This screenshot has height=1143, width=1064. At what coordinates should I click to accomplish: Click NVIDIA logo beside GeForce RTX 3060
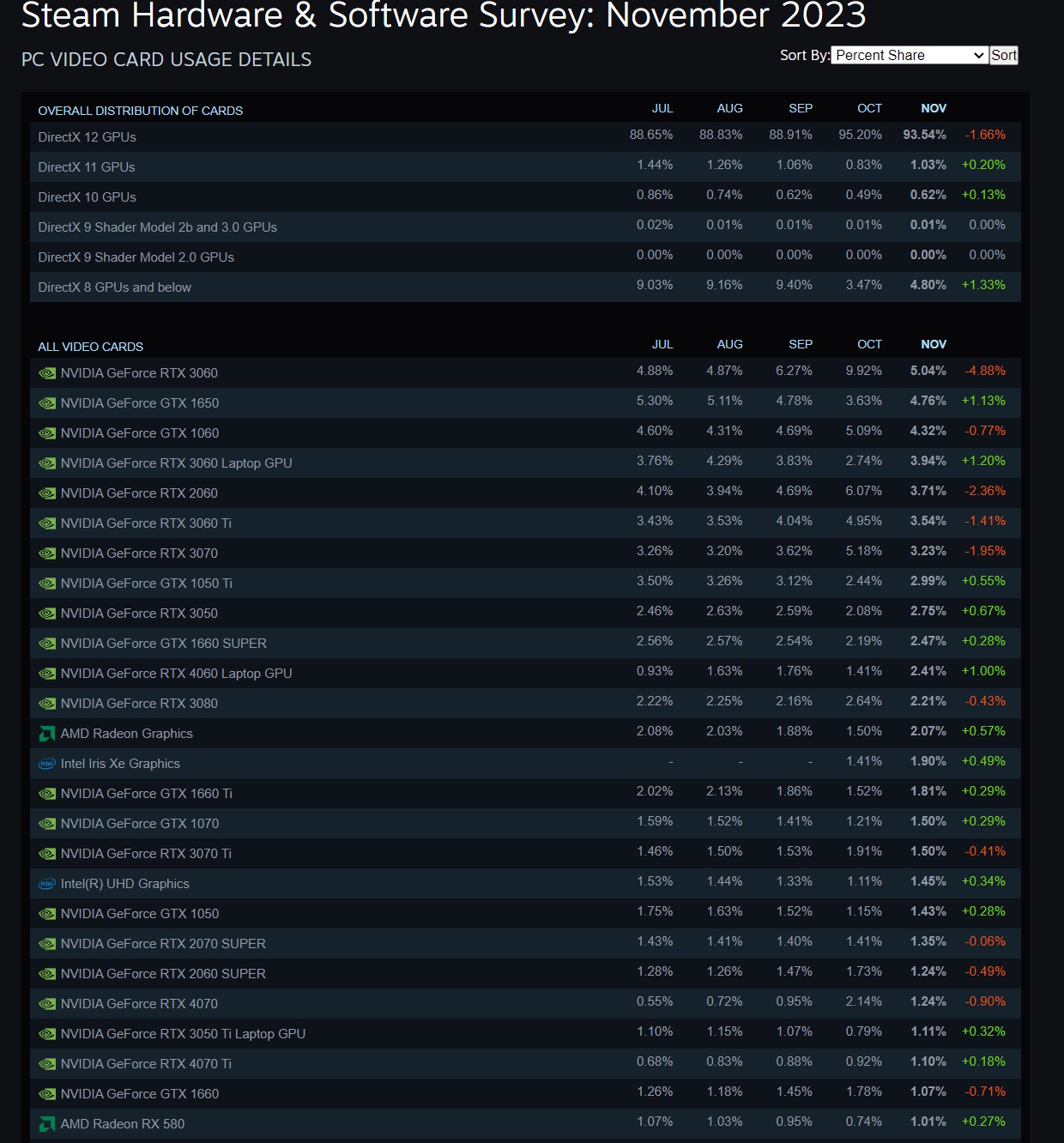[47, 373]
